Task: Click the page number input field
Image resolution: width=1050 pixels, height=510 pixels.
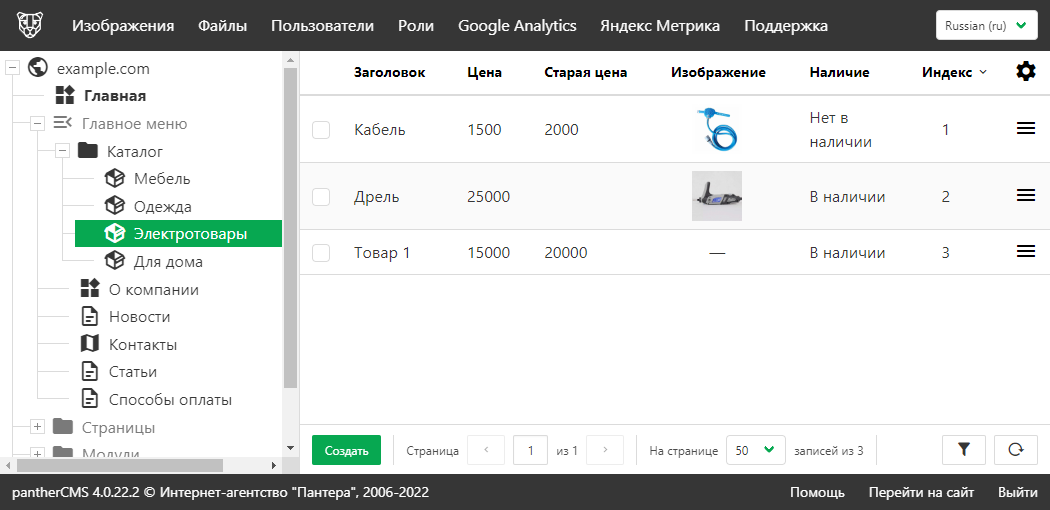Action: tap(530, 450)
